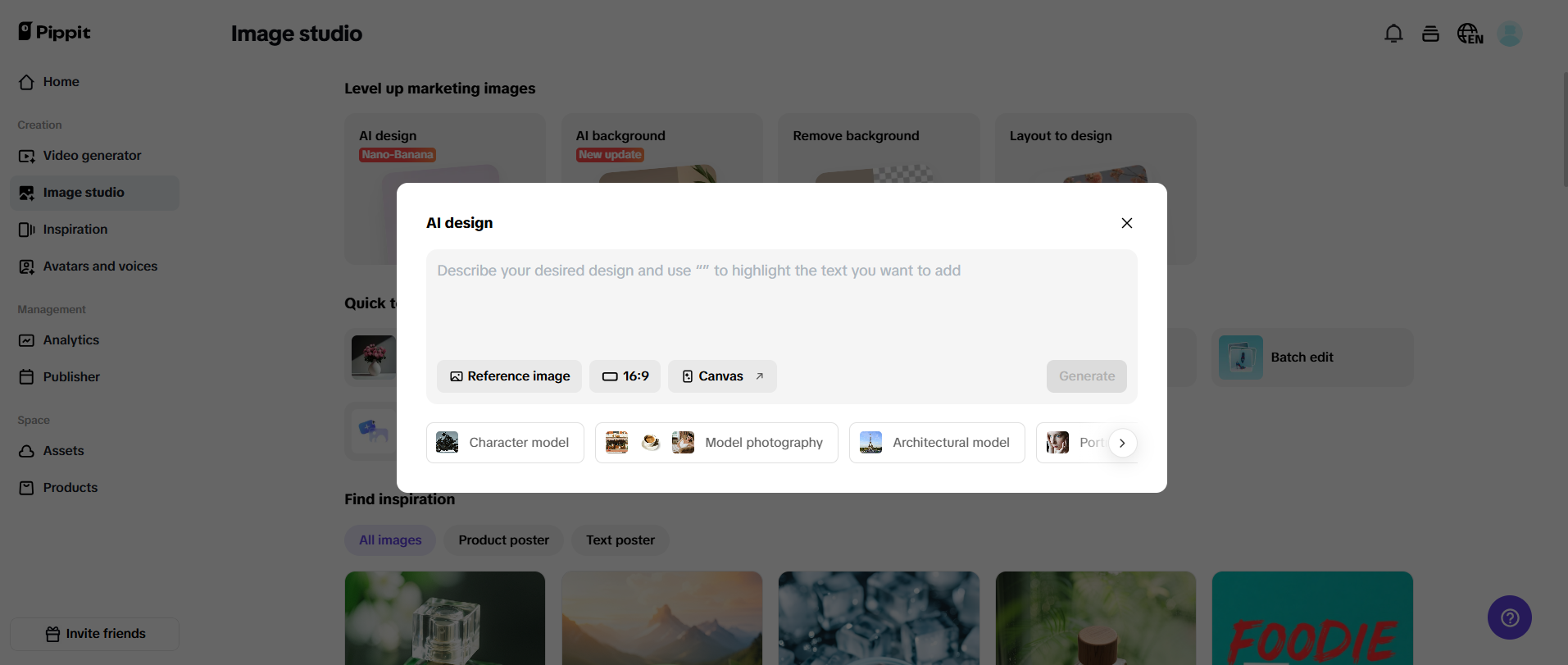Choose the Architectural model preset
Viewport: 1568px width, 665px height.
[937, 443]
